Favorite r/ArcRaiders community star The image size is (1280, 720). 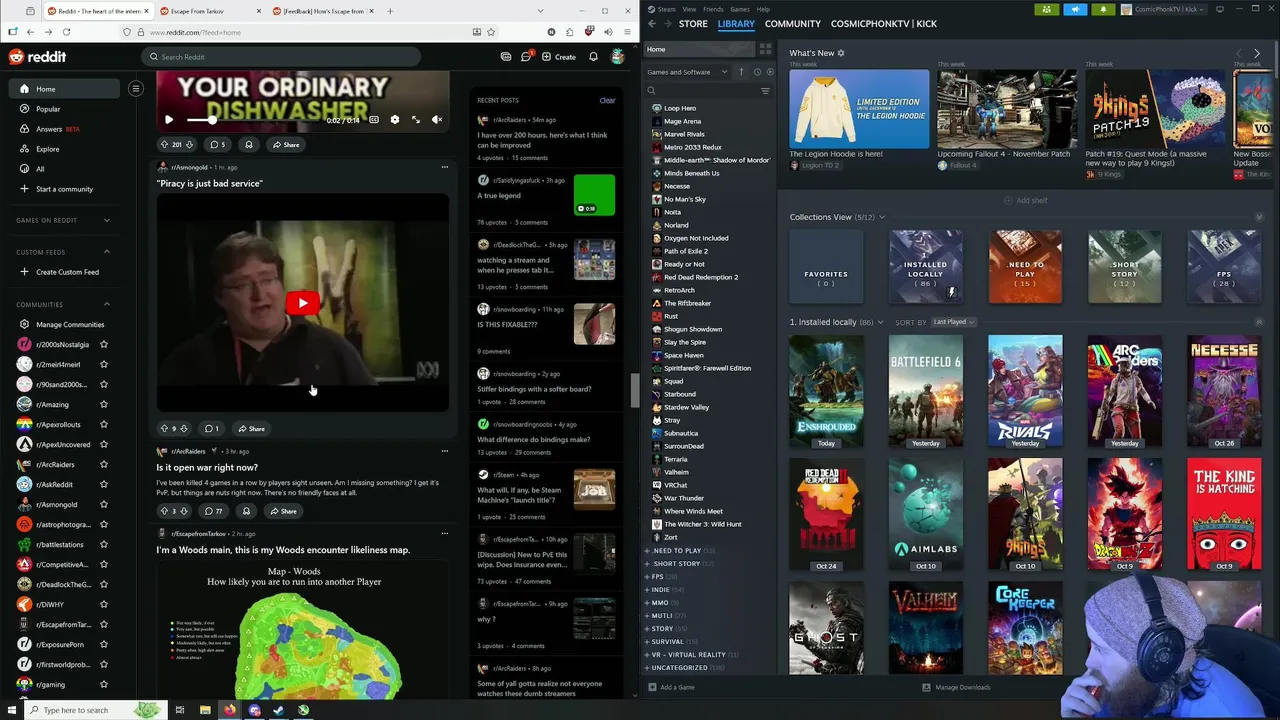click(104, 464)
